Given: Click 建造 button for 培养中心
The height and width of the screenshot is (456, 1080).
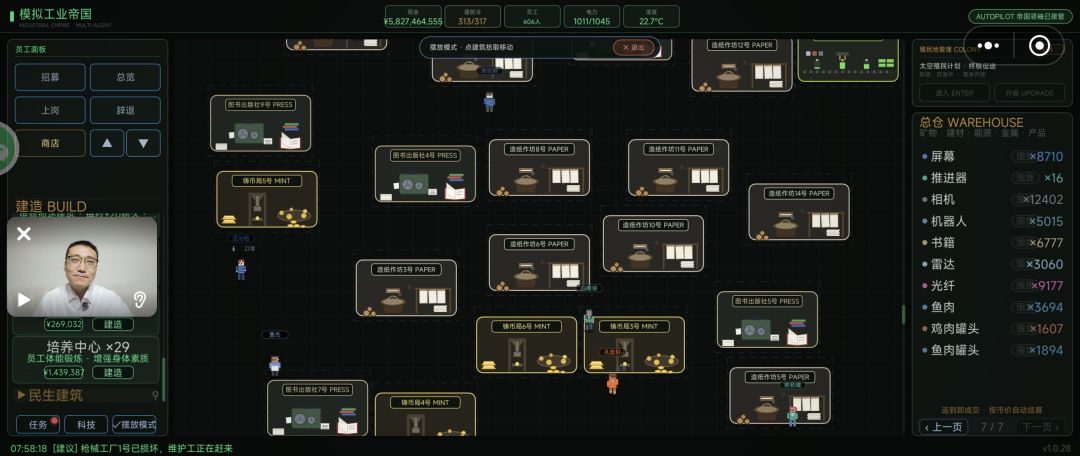Looking at the screenshot, I should click(x=113, y=373).
